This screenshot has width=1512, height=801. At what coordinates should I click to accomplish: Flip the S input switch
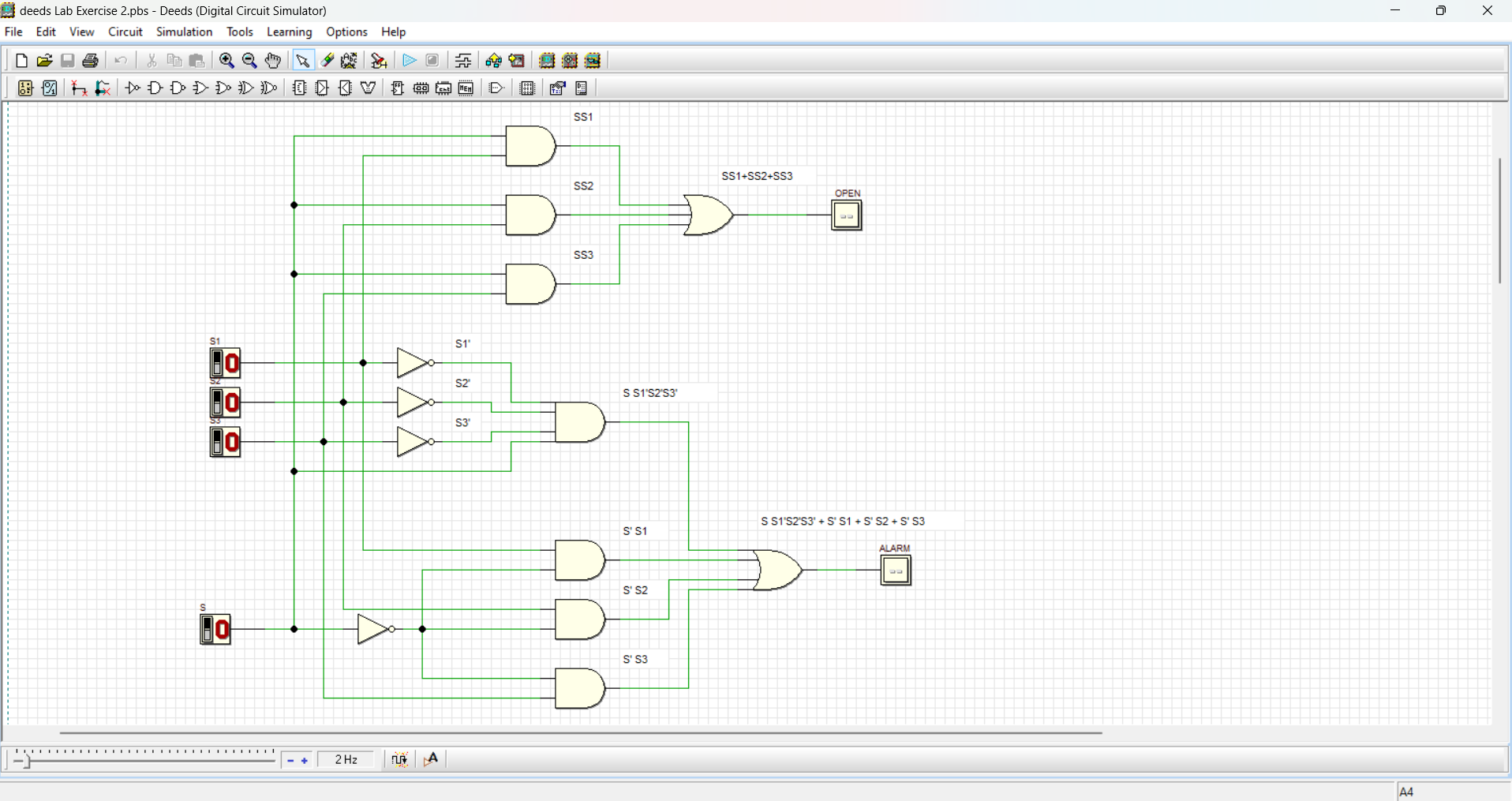tap(208, 630)
